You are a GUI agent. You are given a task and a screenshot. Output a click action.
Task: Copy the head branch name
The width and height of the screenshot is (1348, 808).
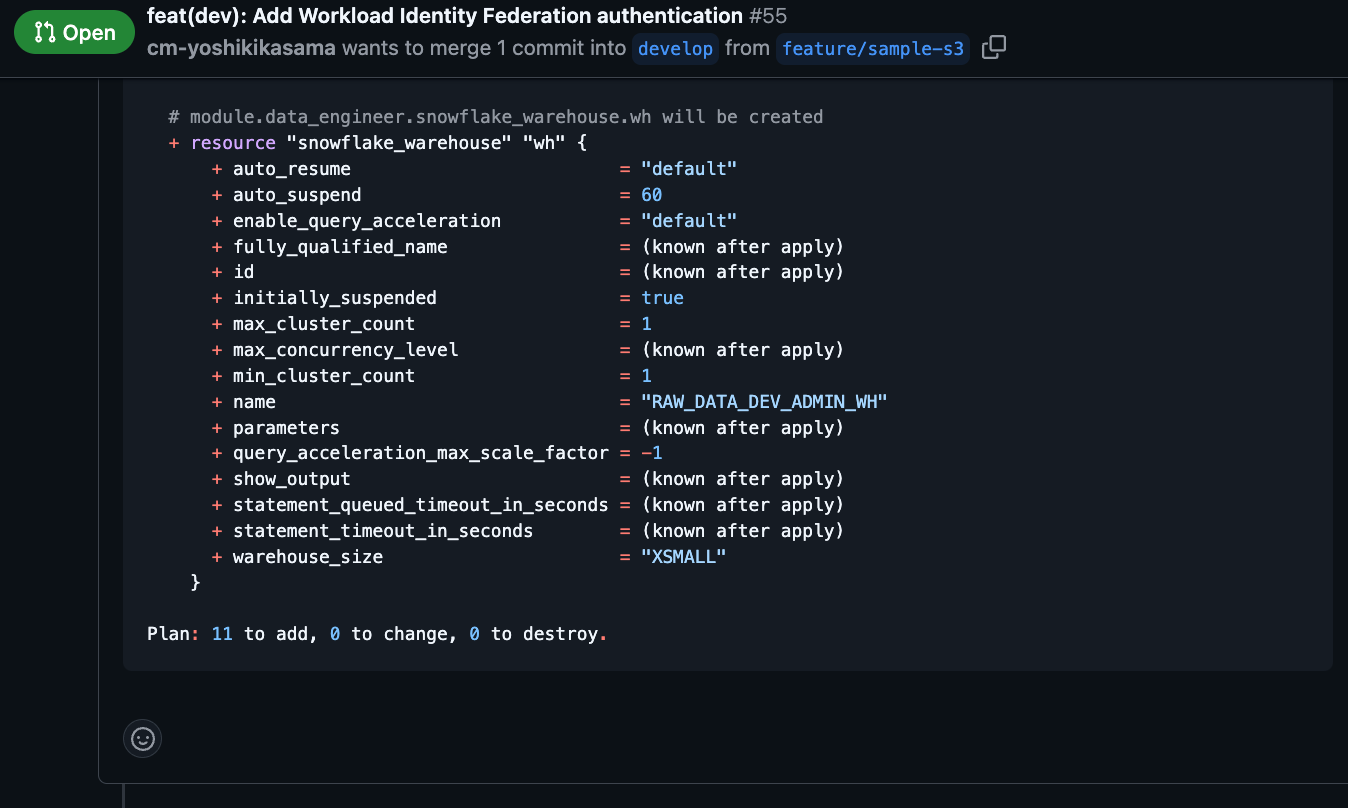(993, 48)
